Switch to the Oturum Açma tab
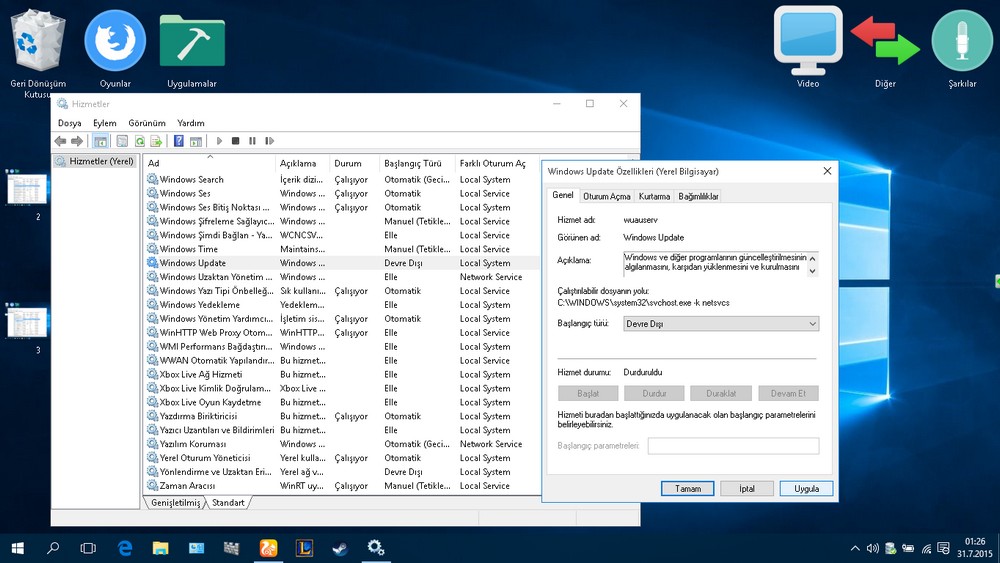This screenshot has height=563, width=1000. (607, 196)
